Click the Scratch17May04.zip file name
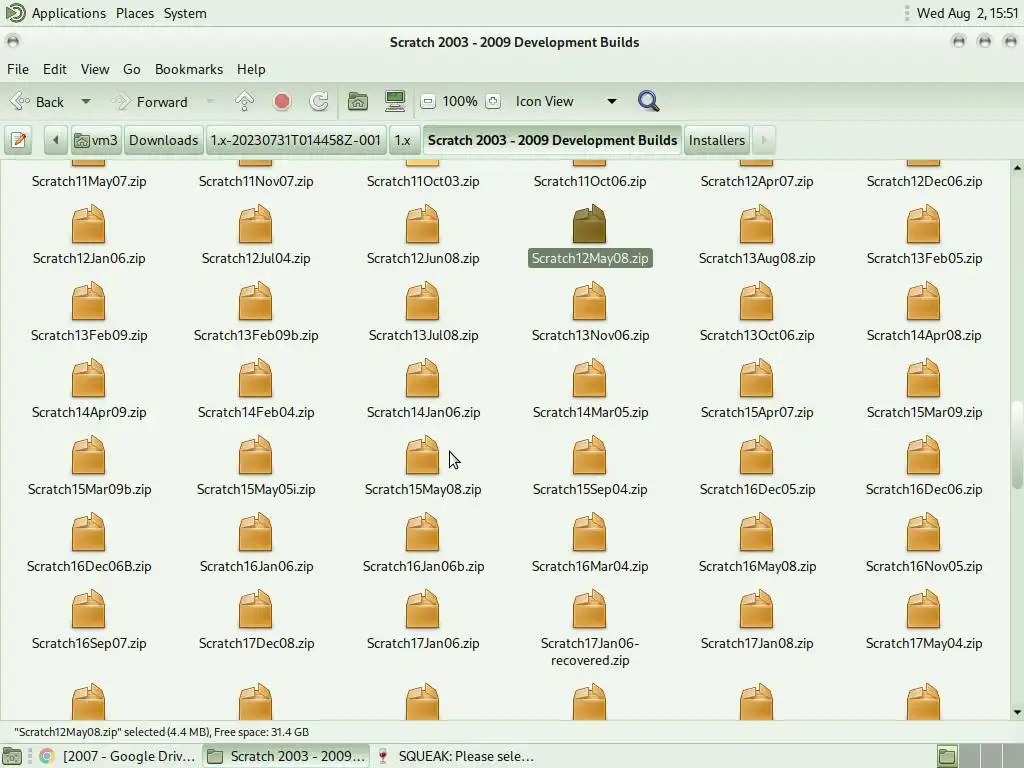1024x768 pixels. pyautogui.click(x=924, y=643)
